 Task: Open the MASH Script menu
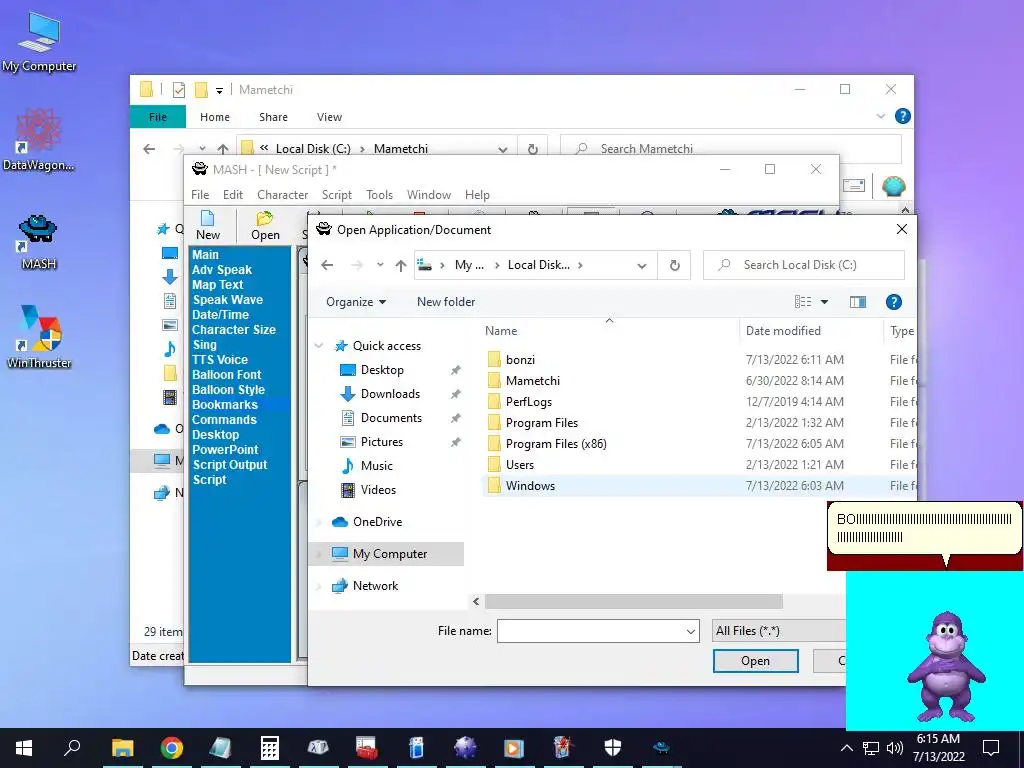coord(336,195)
